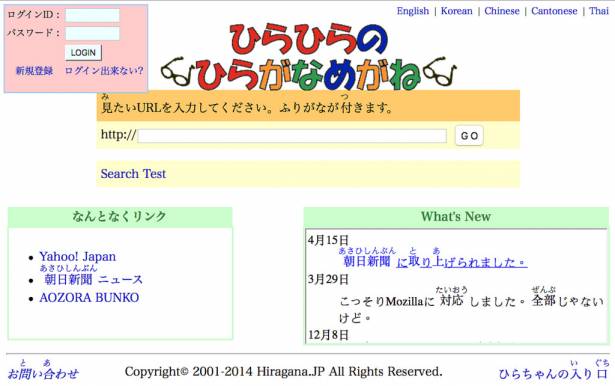Open the AOZORA BUNKO link

(x=89, y=298)
